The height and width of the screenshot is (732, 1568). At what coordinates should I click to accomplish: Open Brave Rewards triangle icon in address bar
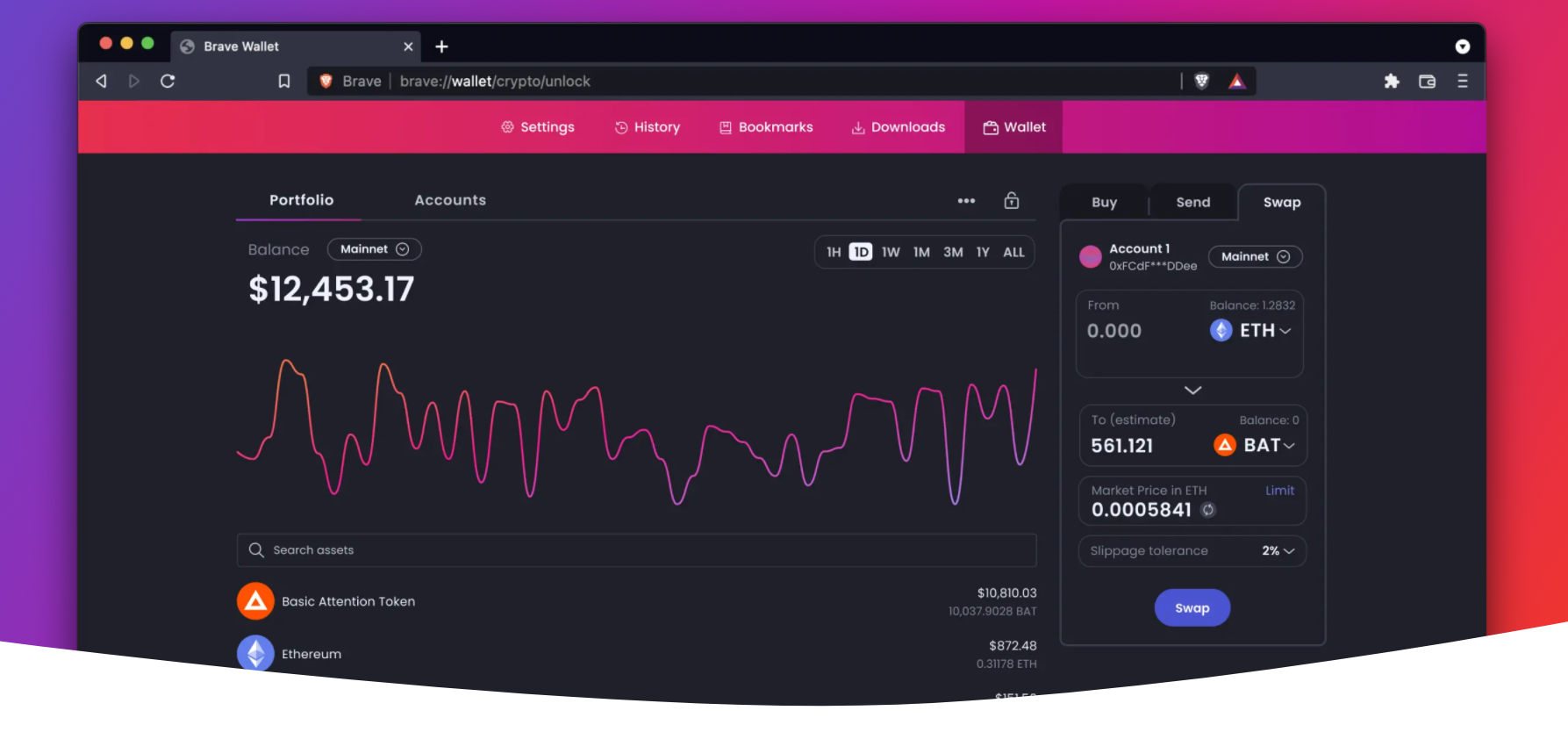(x=1237, y=82)
